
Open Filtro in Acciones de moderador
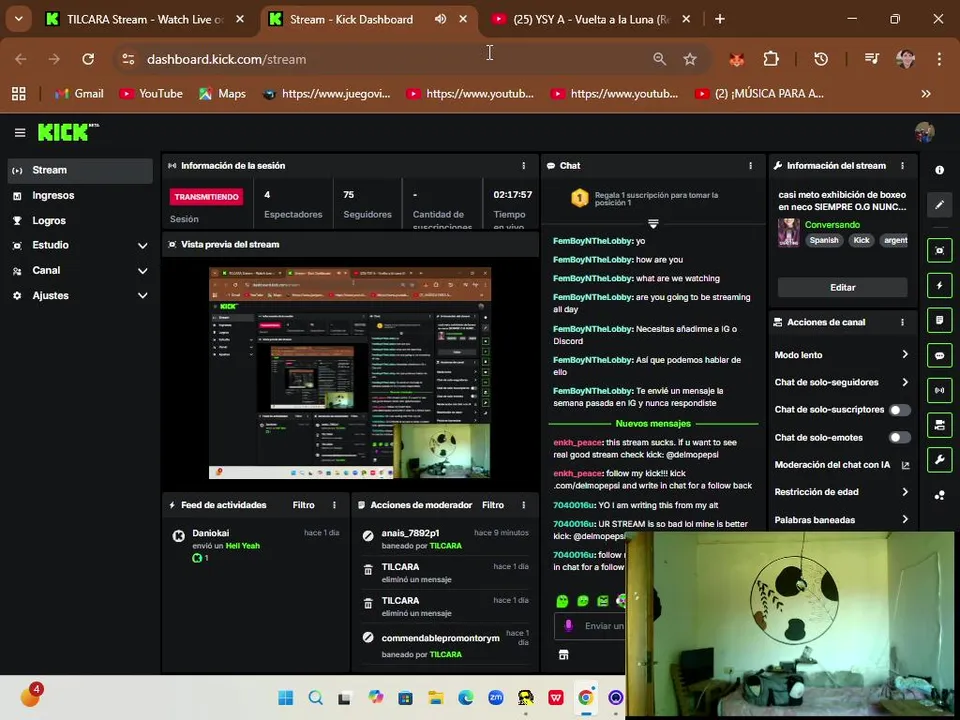point(493,505)
